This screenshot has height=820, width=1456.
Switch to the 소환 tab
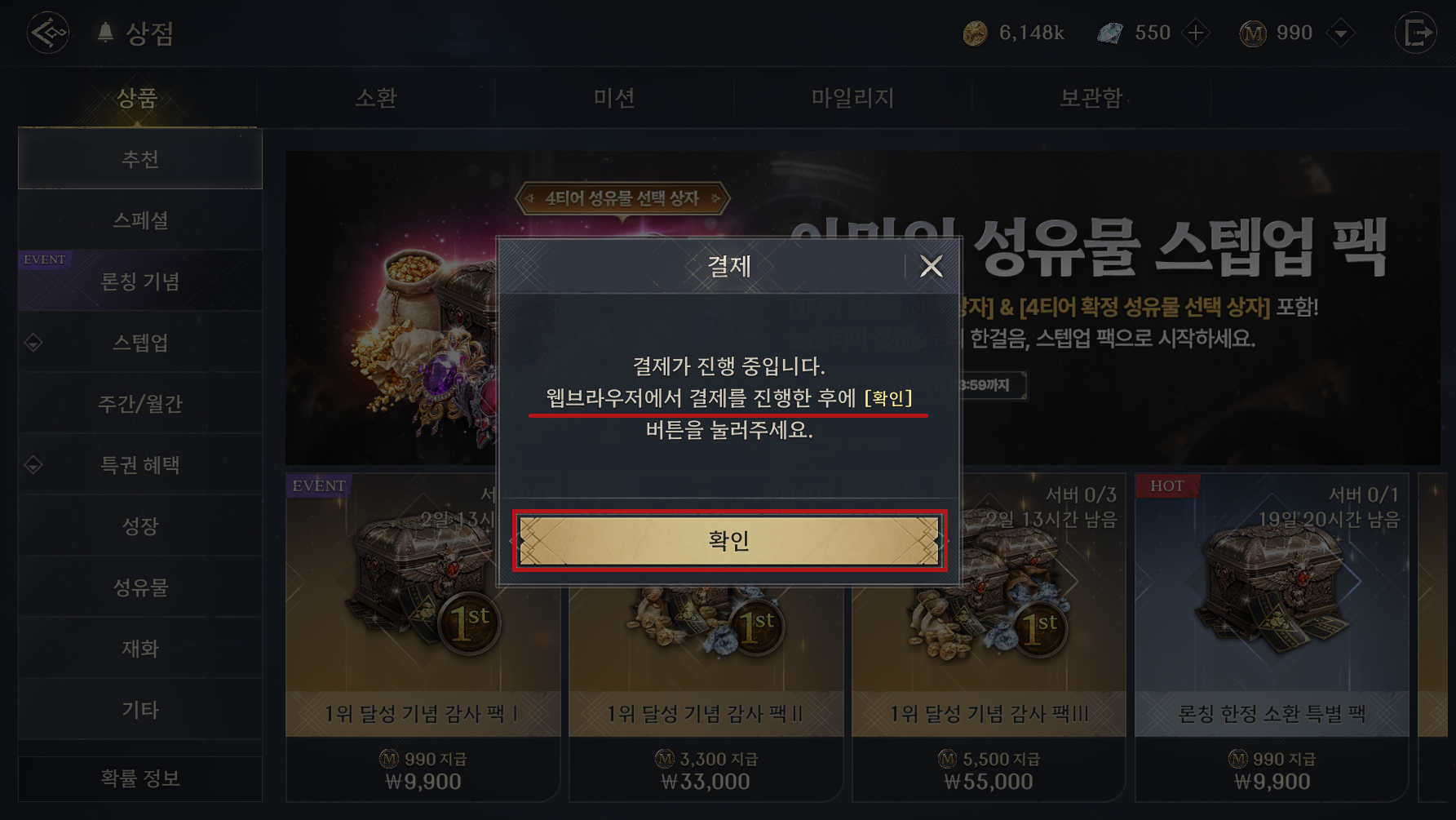pos(376,98)
